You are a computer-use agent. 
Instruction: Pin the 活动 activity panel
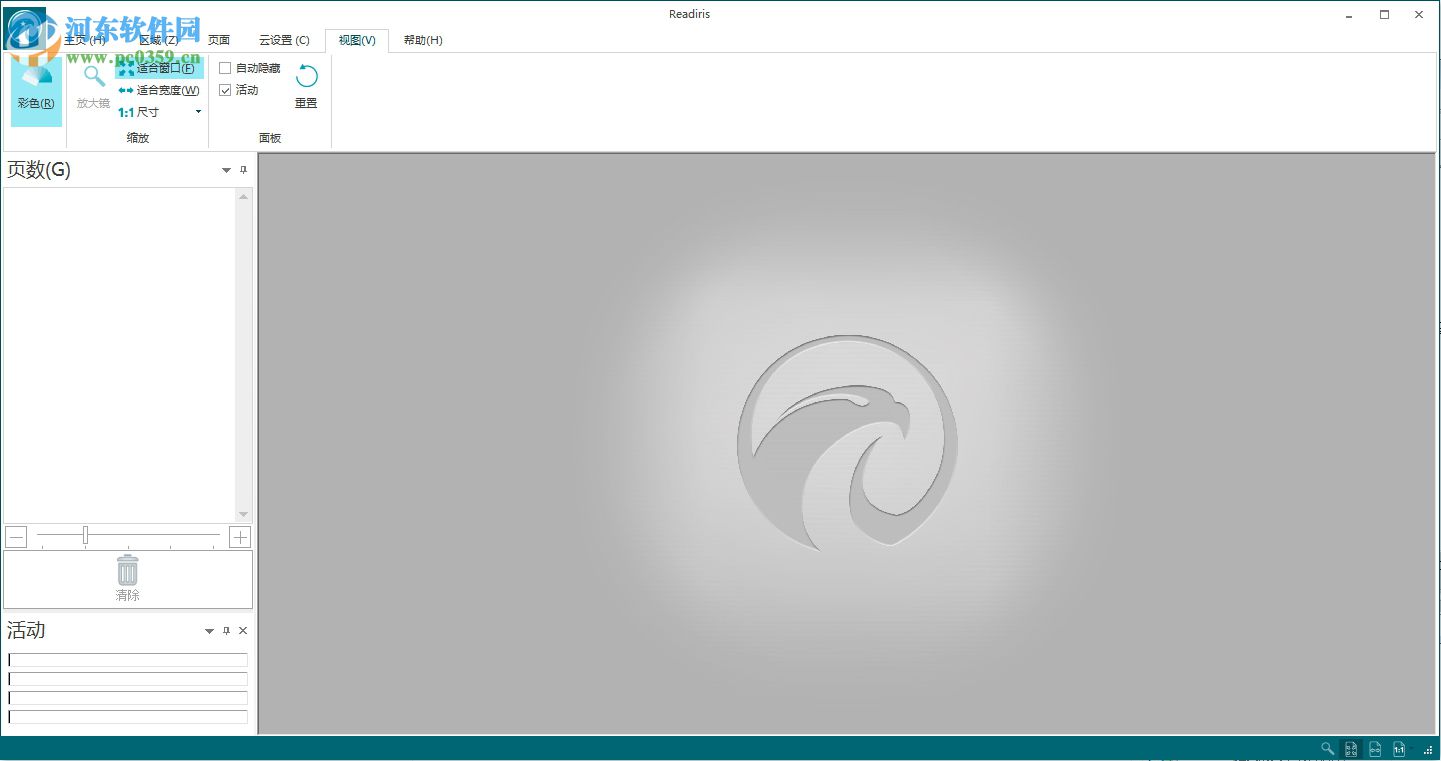click(226, 631)
